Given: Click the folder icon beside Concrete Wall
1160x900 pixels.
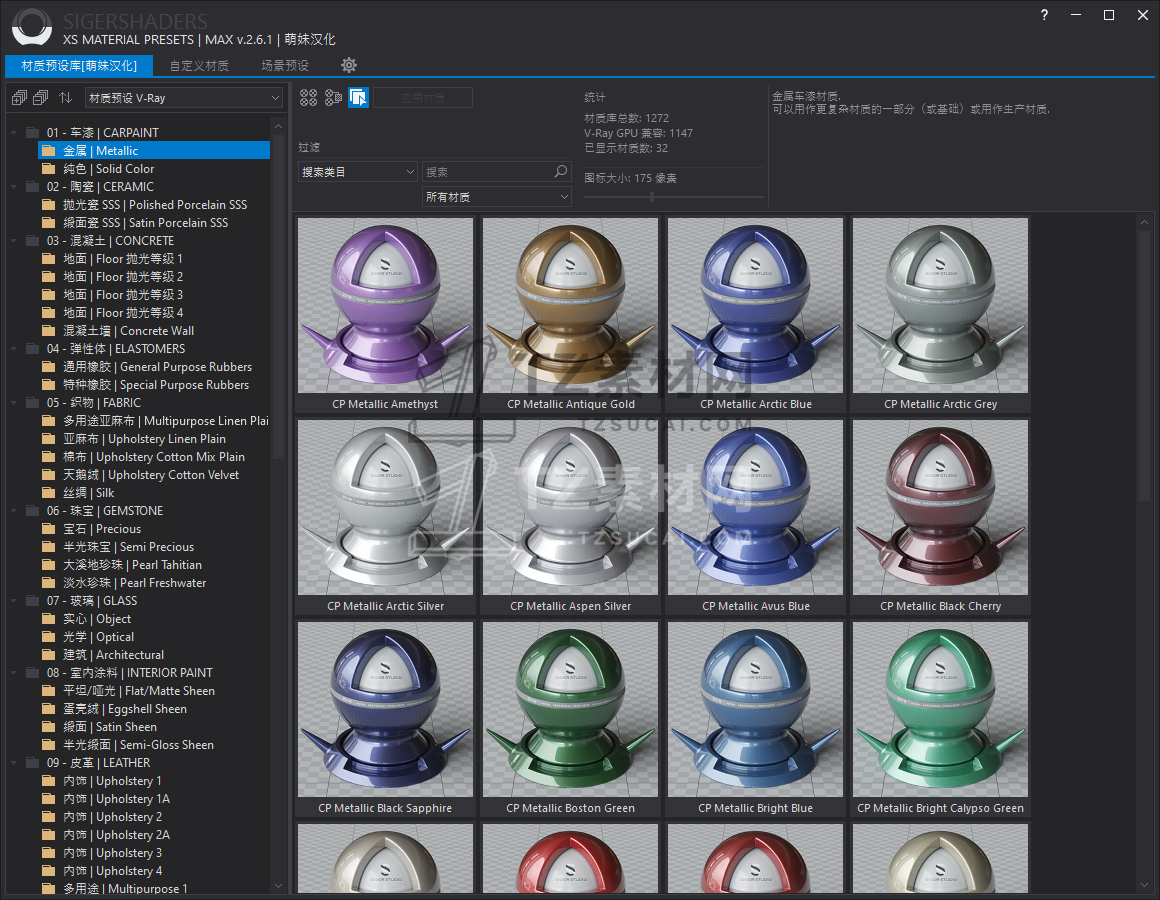Looking at the screenshot, I should pyautogui.click(x=49, y=331).
